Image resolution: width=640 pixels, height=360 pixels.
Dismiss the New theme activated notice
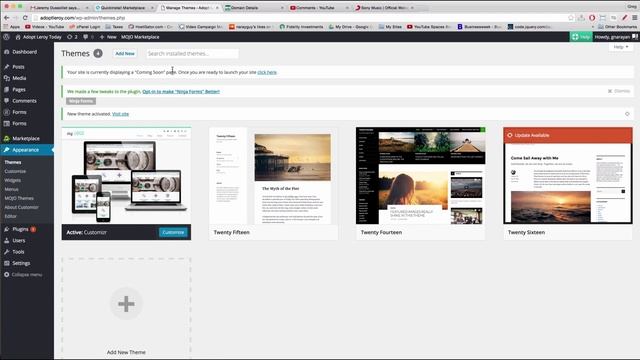pyautogui.click(x=627, y=114)
